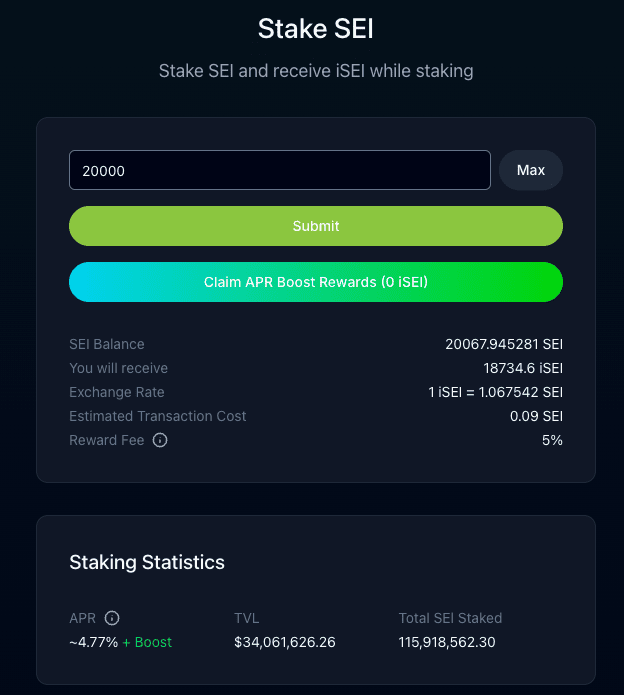Click the Estimated Transaction Cost label
Screen dimensions: 624x695
(x=158, y=416)
